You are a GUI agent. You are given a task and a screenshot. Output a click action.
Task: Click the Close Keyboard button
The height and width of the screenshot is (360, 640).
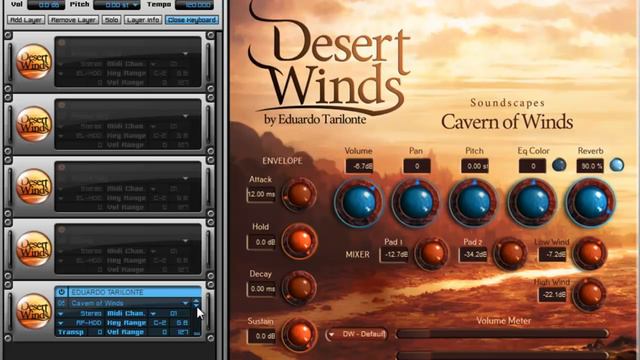click(192, 20)
